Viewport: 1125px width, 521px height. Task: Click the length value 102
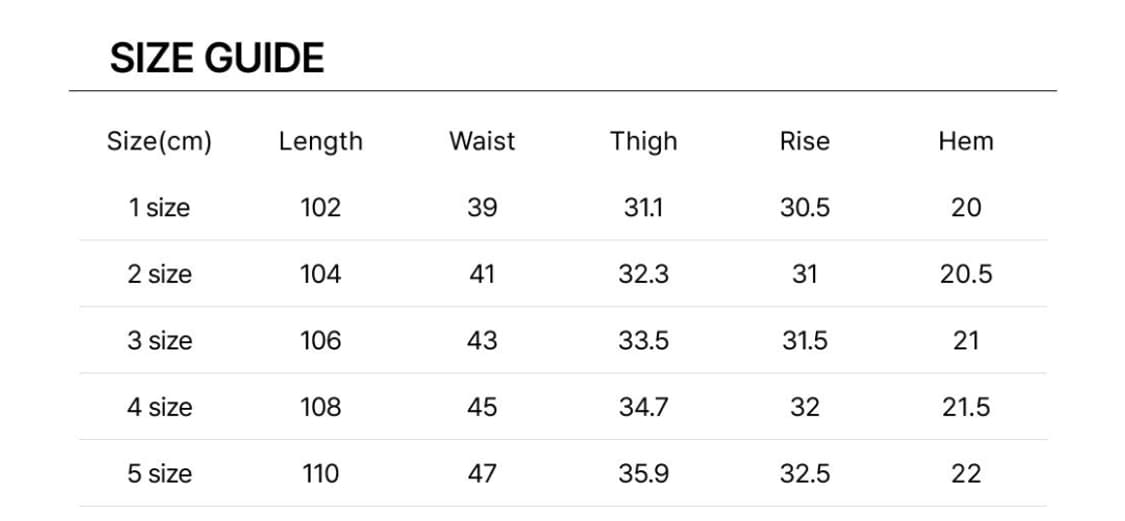click(320, 208)
